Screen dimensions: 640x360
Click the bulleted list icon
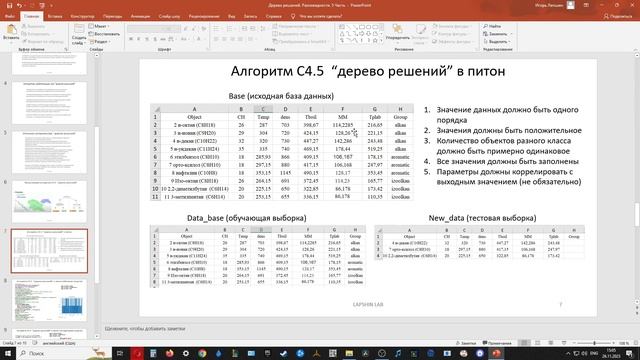217,29
